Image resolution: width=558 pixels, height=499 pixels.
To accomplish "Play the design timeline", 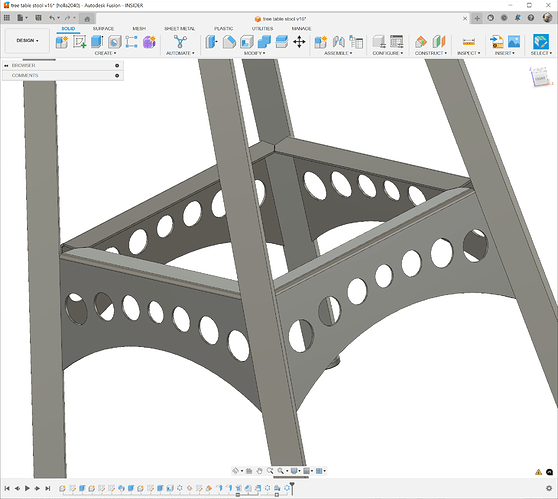I will (x=27, y=488).
